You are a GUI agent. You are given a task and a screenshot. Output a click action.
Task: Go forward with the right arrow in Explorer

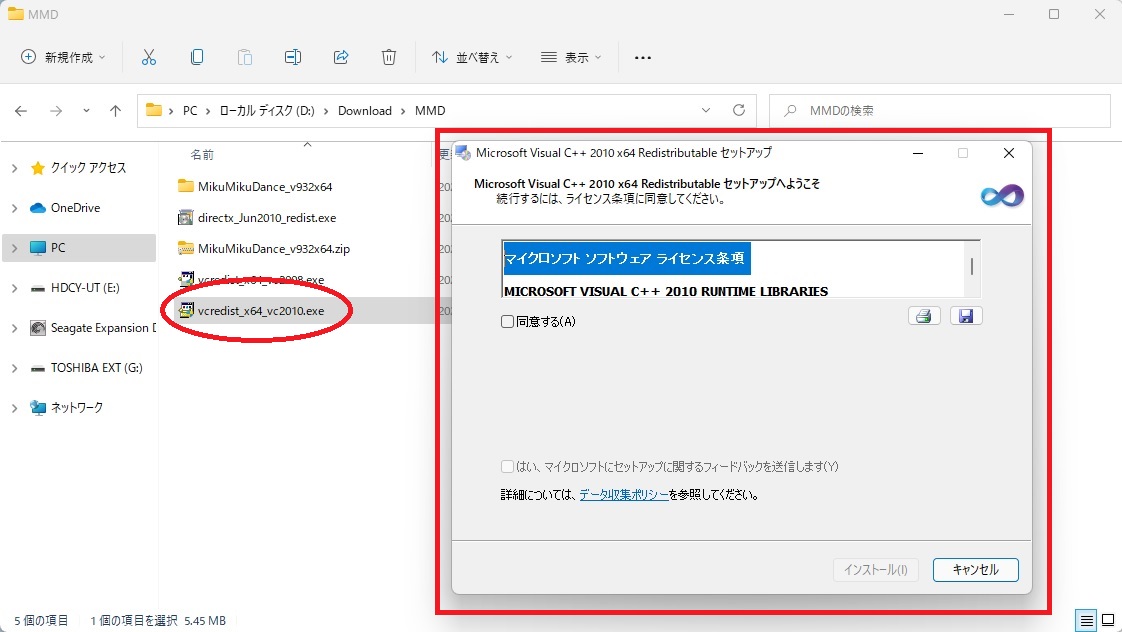click(x=56, y=111)
